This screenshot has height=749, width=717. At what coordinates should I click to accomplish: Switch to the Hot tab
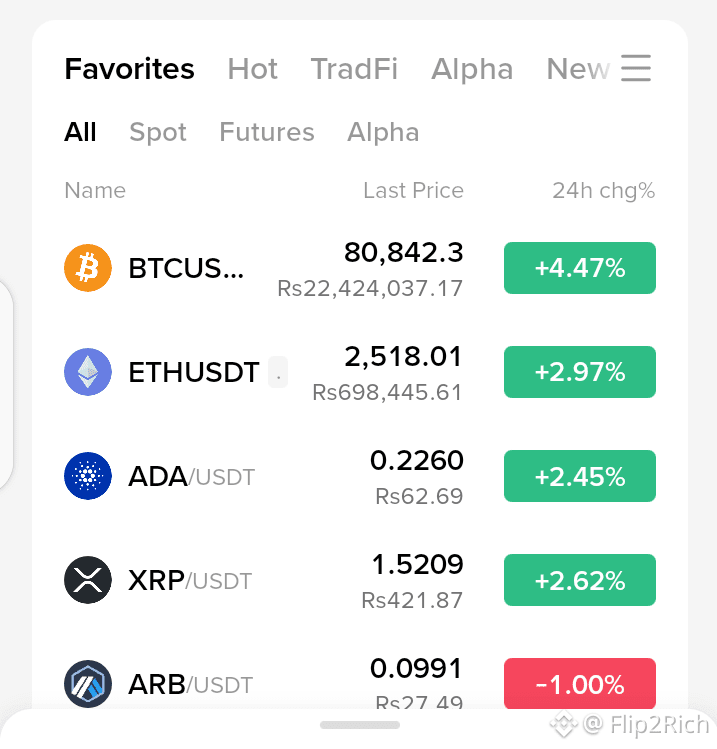coord(252,69)
